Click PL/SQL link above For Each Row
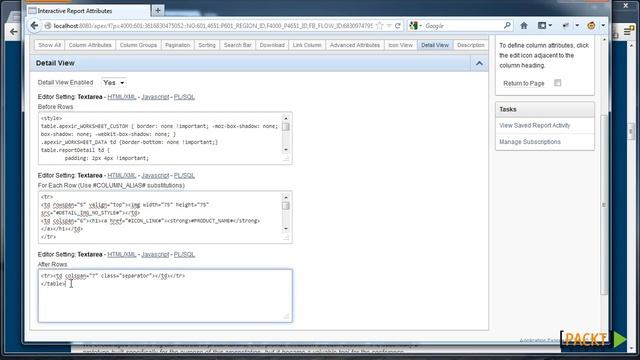The width and height of the screenshot is (640, 360). pos(184,176)
